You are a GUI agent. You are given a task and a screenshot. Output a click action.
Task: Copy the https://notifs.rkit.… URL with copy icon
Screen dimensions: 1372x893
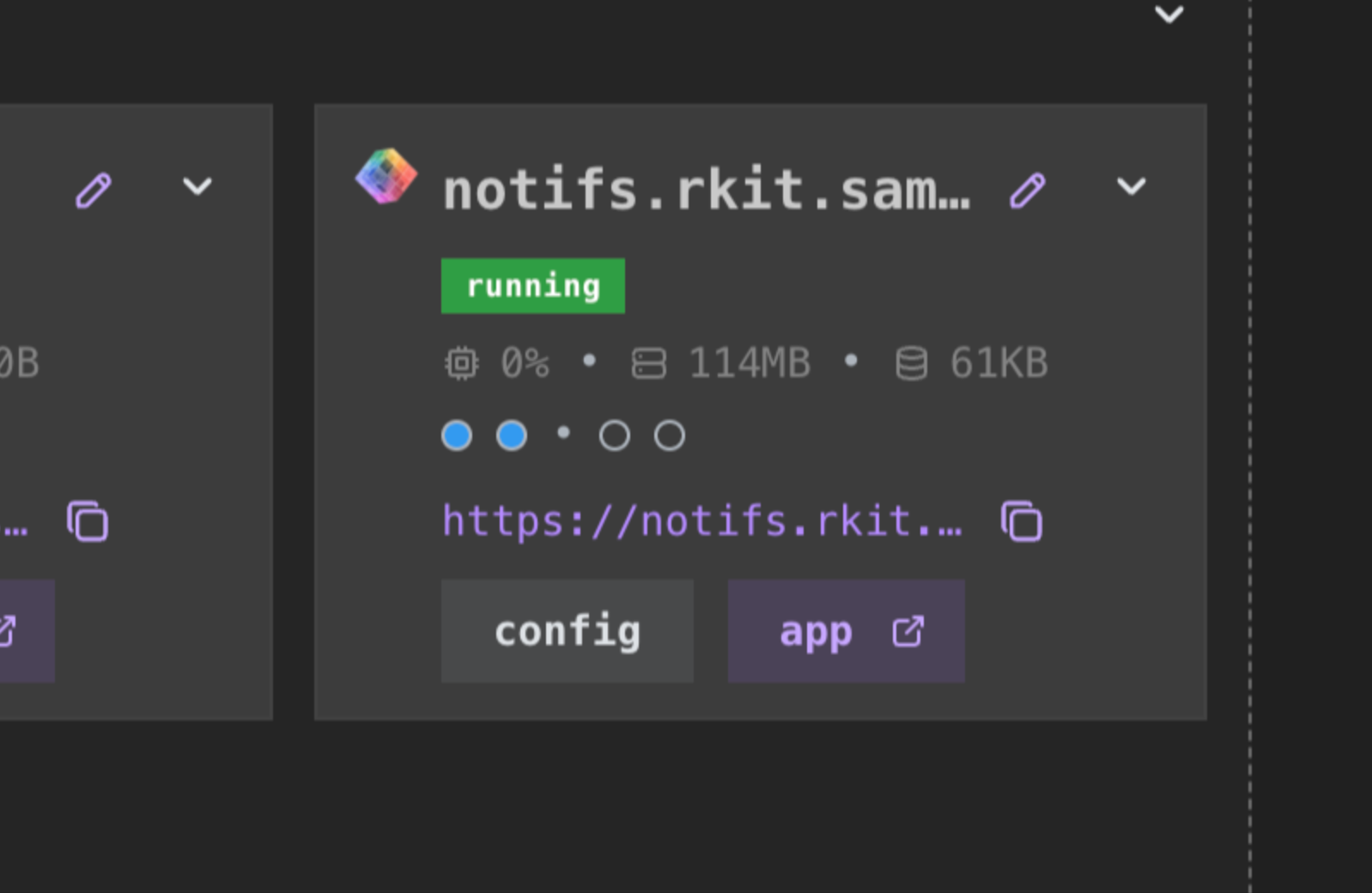pyautogui.click(x=1022, y=521)
